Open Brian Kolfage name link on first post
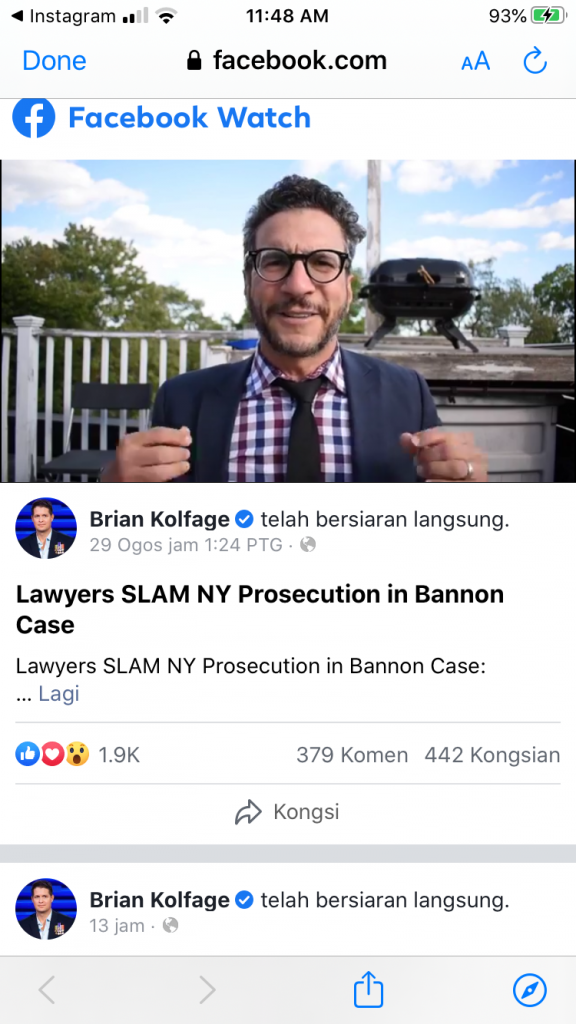This screenshot has height=1024, width=576. click(159, 519)
